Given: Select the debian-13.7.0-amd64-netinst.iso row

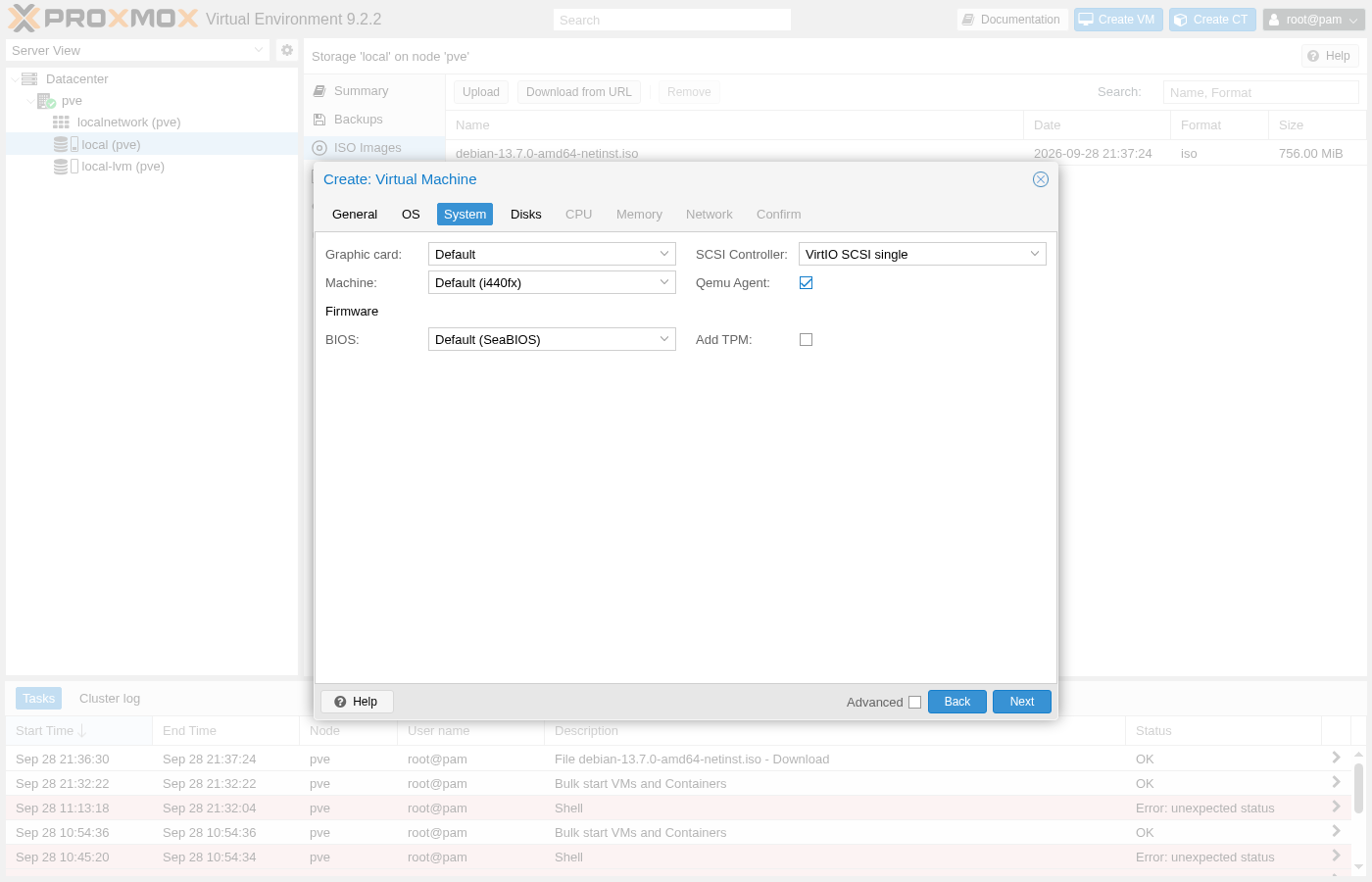Looking at the screenshot, I should click(x=906, y=154).
